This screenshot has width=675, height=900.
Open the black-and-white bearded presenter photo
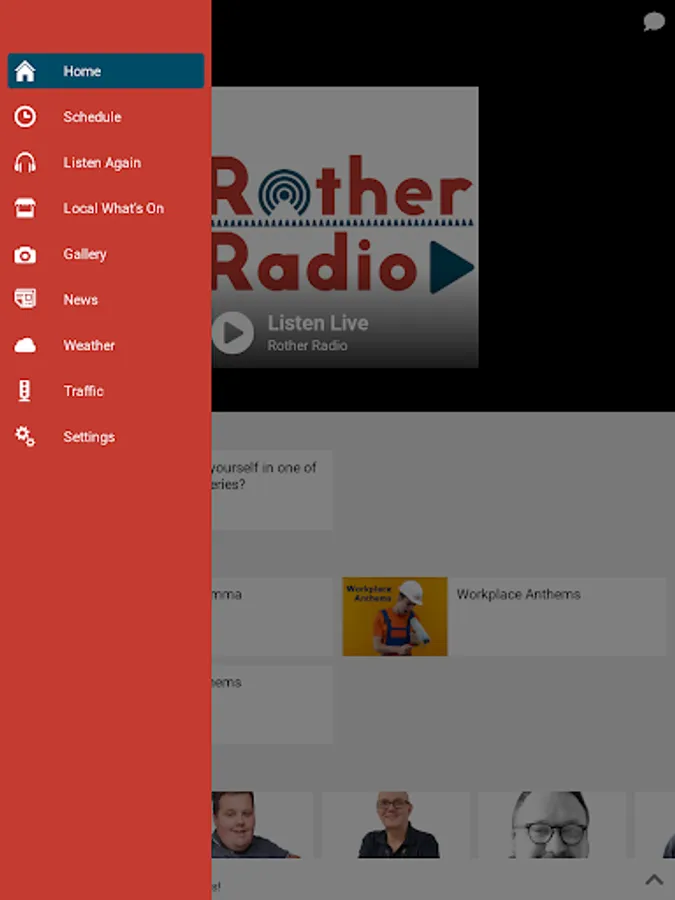552,825
